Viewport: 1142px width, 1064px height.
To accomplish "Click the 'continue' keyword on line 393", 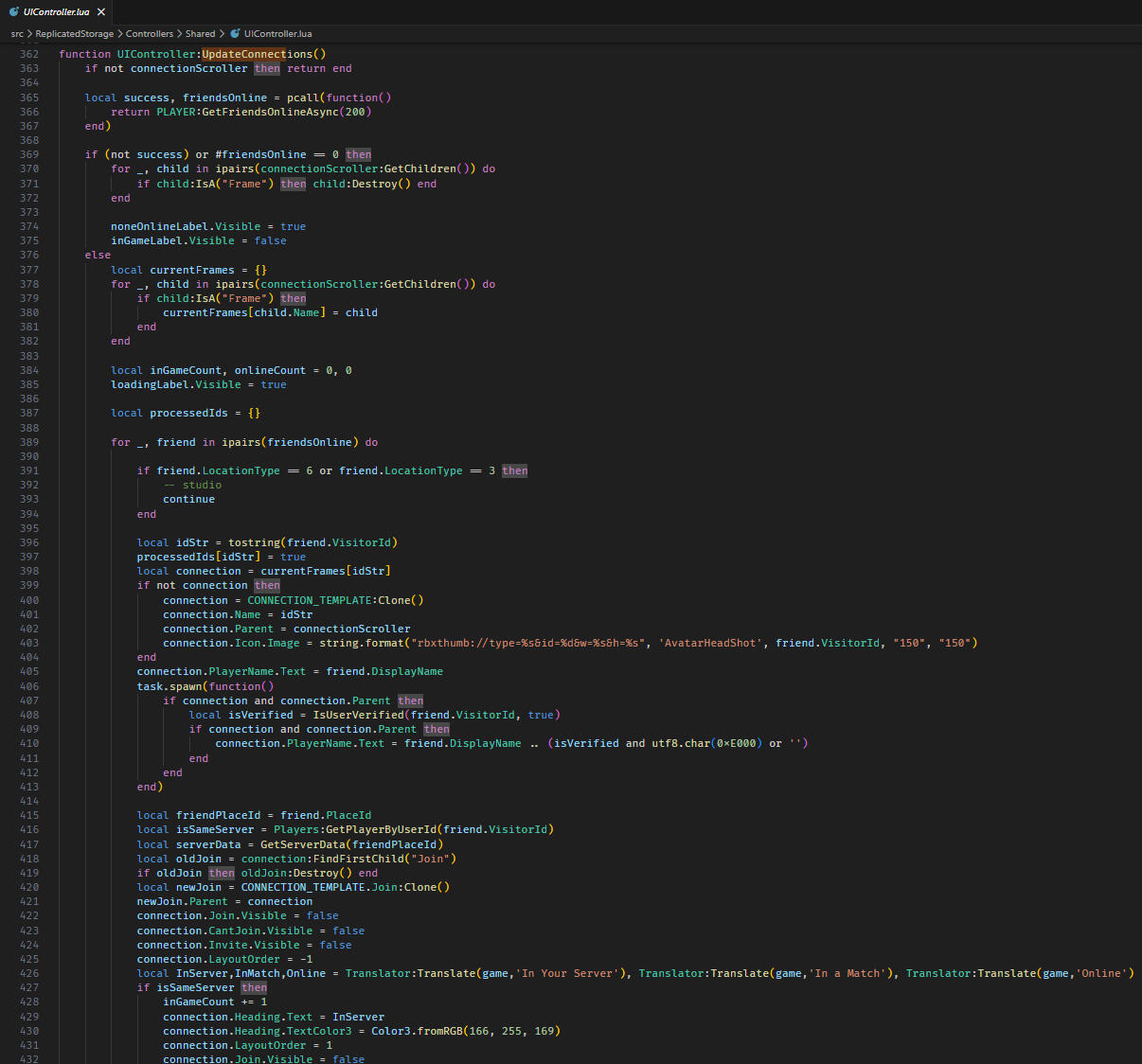I will click(188, 499).
